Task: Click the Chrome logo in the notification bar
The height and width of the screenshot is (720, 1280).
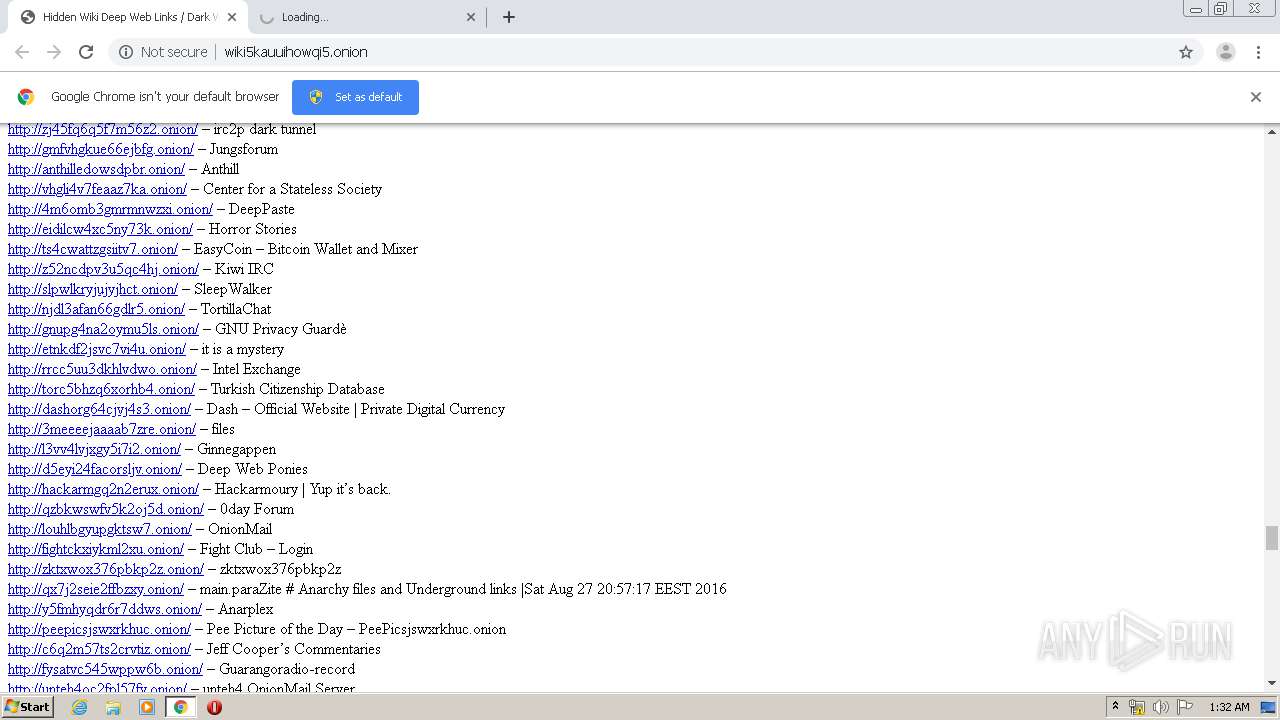Action: pyautogui.click(x=26, y=97)
